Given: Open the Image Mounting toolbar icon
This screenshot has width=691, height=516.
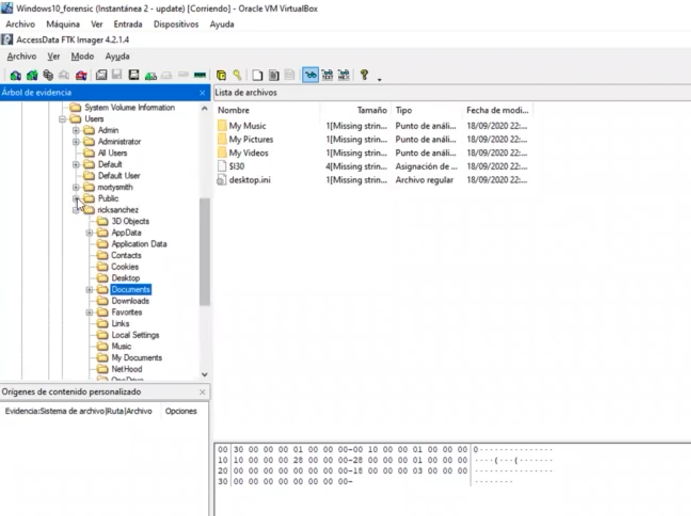Looking at the screenshot, I should pyautogui.click(x=48, y=75).
